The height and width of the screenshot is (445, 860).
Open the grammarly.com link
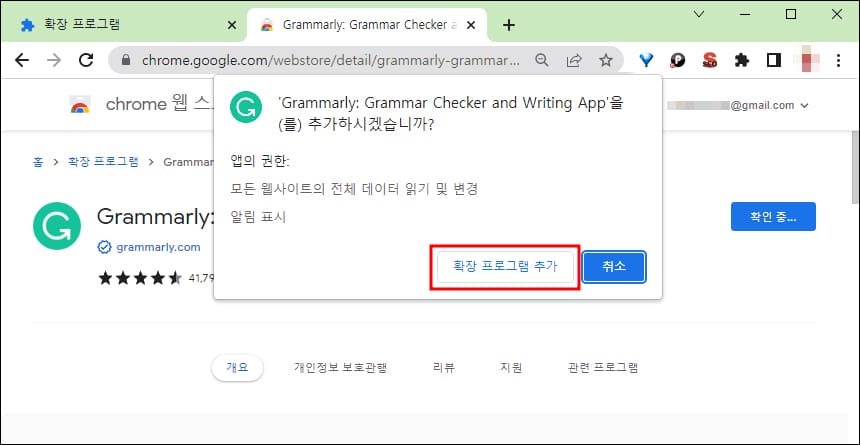pyautogui.click(x=158, y=247)
